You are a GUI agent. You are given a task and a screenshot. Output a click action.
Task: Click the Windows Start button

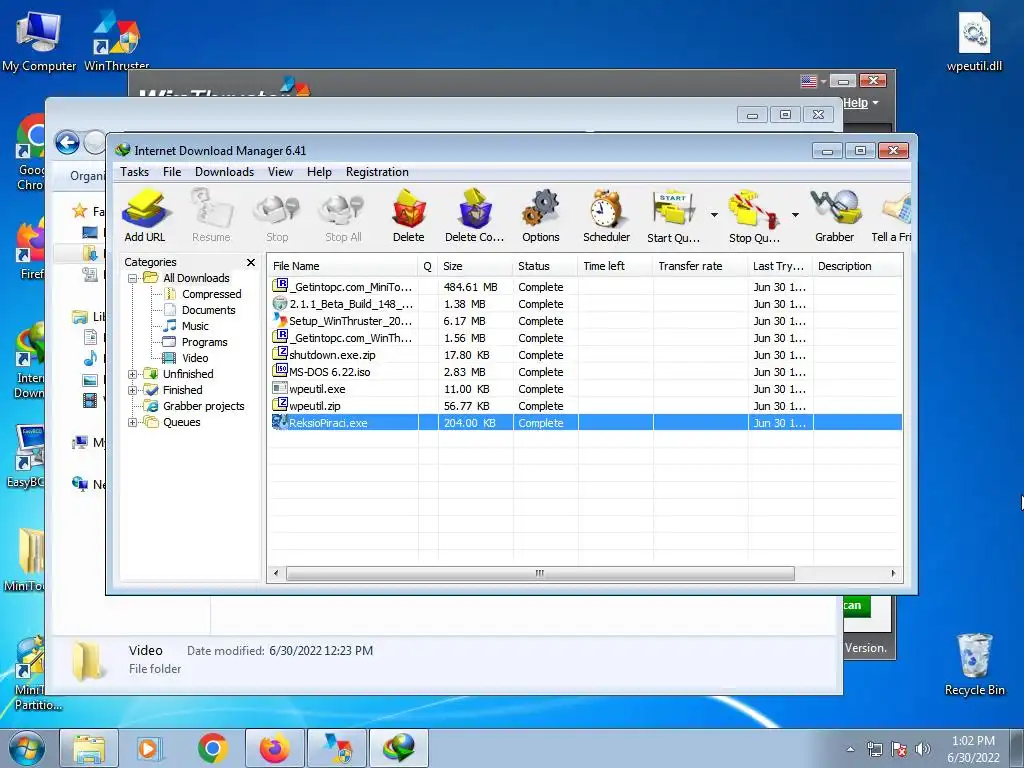pyautogui.click(x=27, y=748)
